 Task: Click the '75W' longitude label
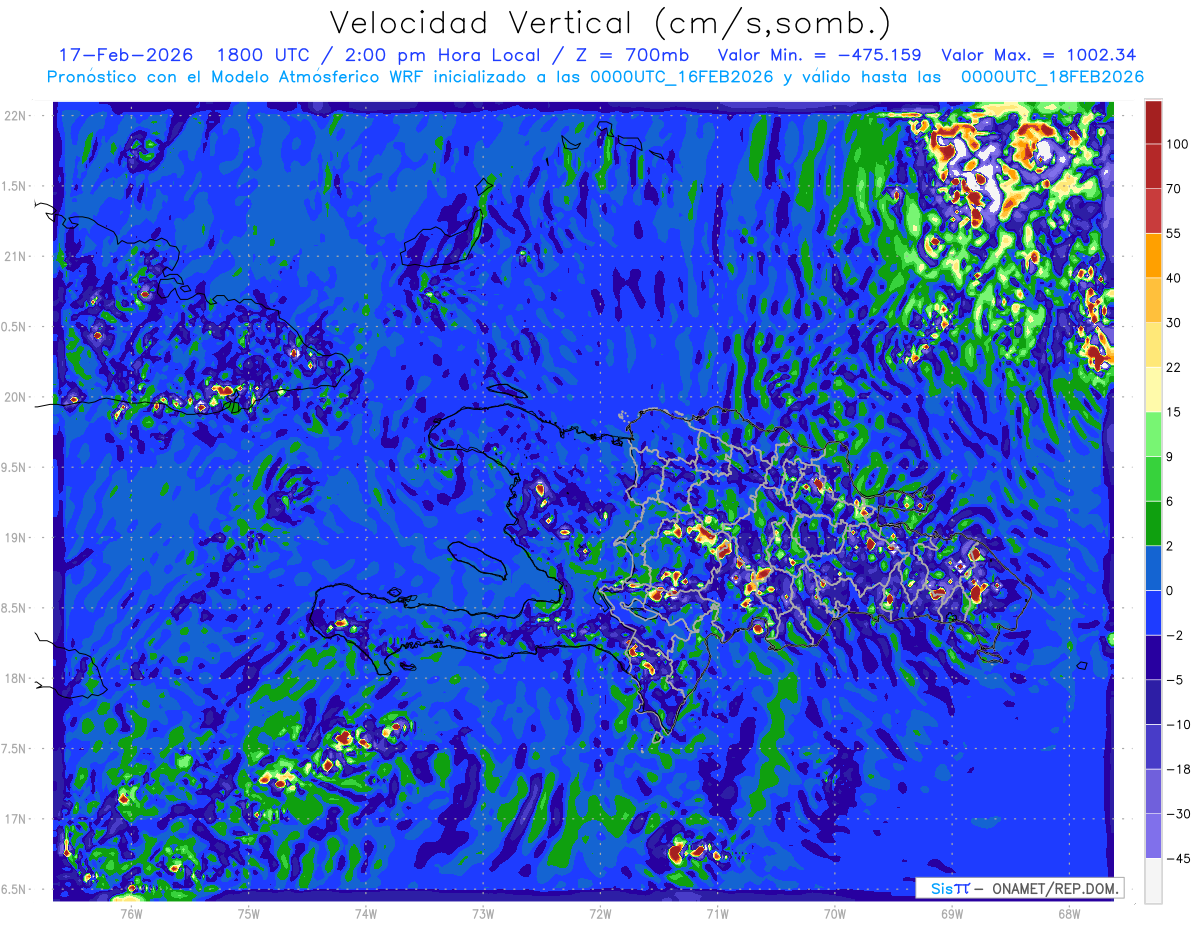(x=249, y=913)
